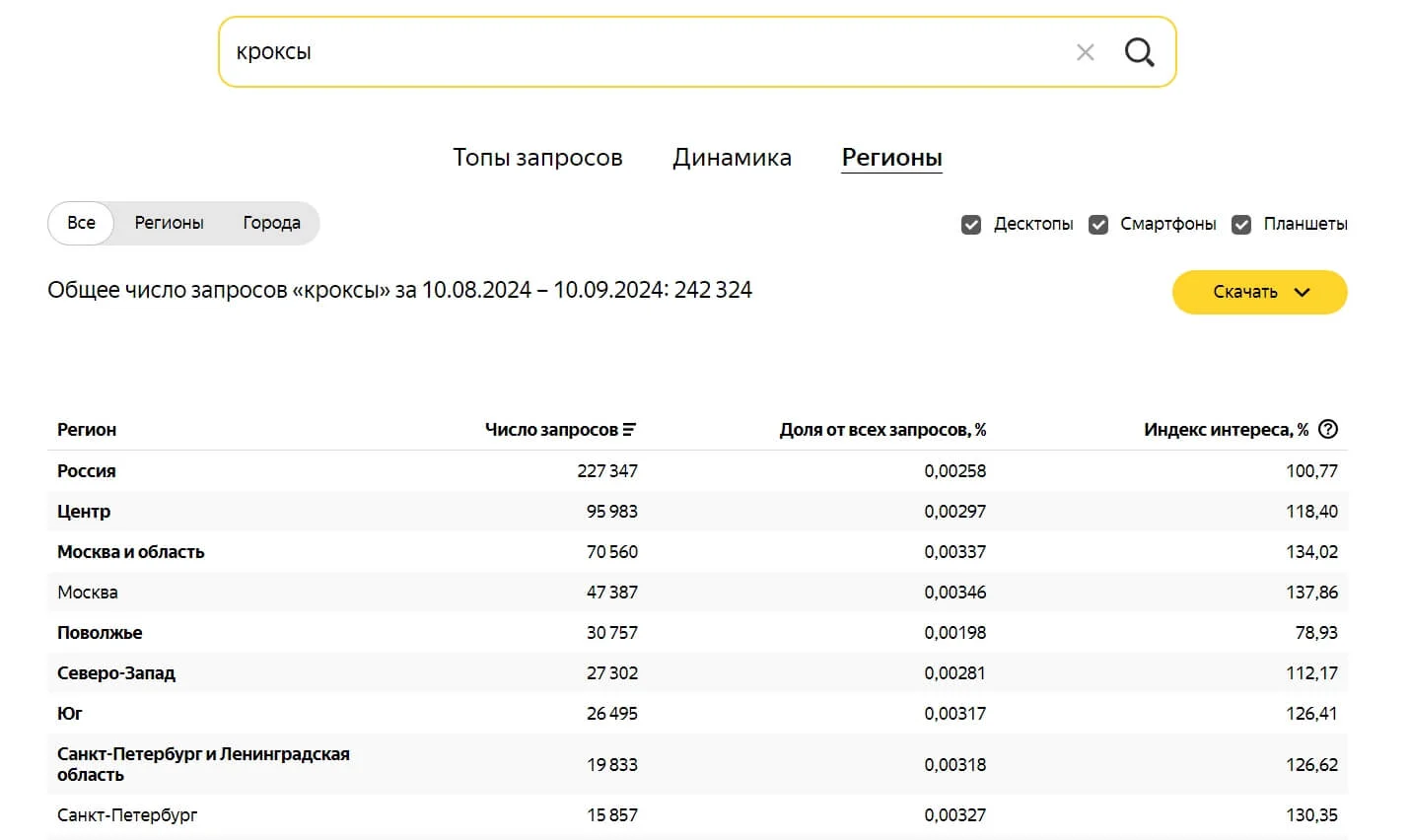Open the Индекс интереса help question icon
1410x840 pixels.
point(1328,429)
